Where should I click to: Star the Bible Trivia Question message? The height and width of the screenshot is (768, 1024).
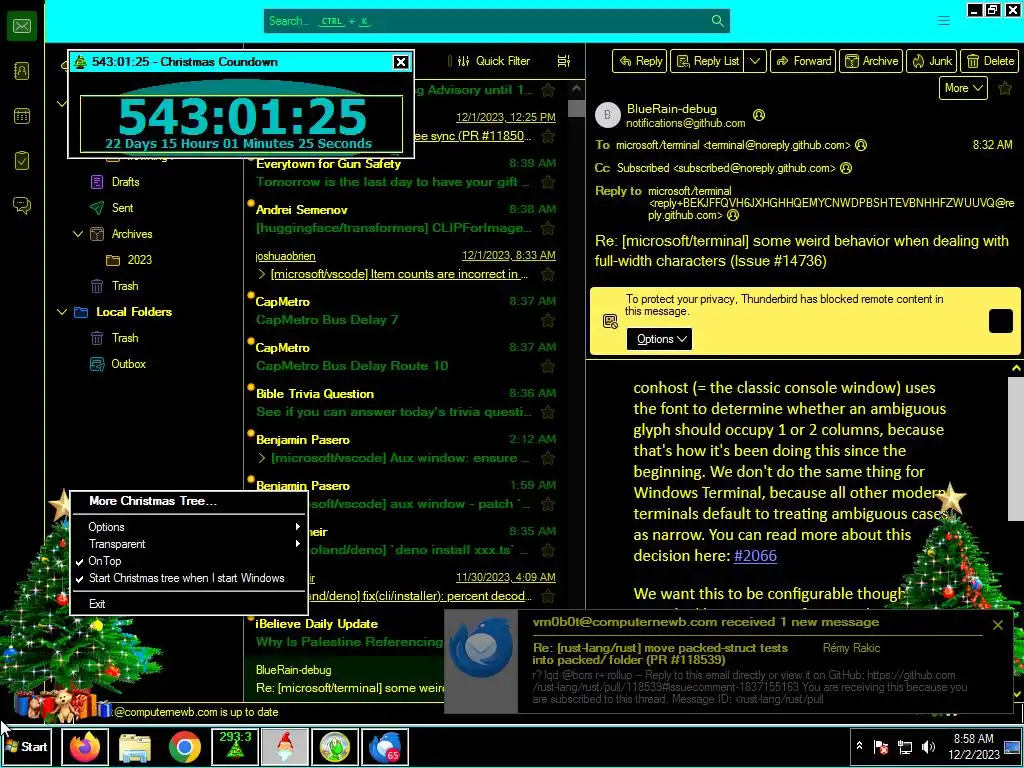(548, 412)
